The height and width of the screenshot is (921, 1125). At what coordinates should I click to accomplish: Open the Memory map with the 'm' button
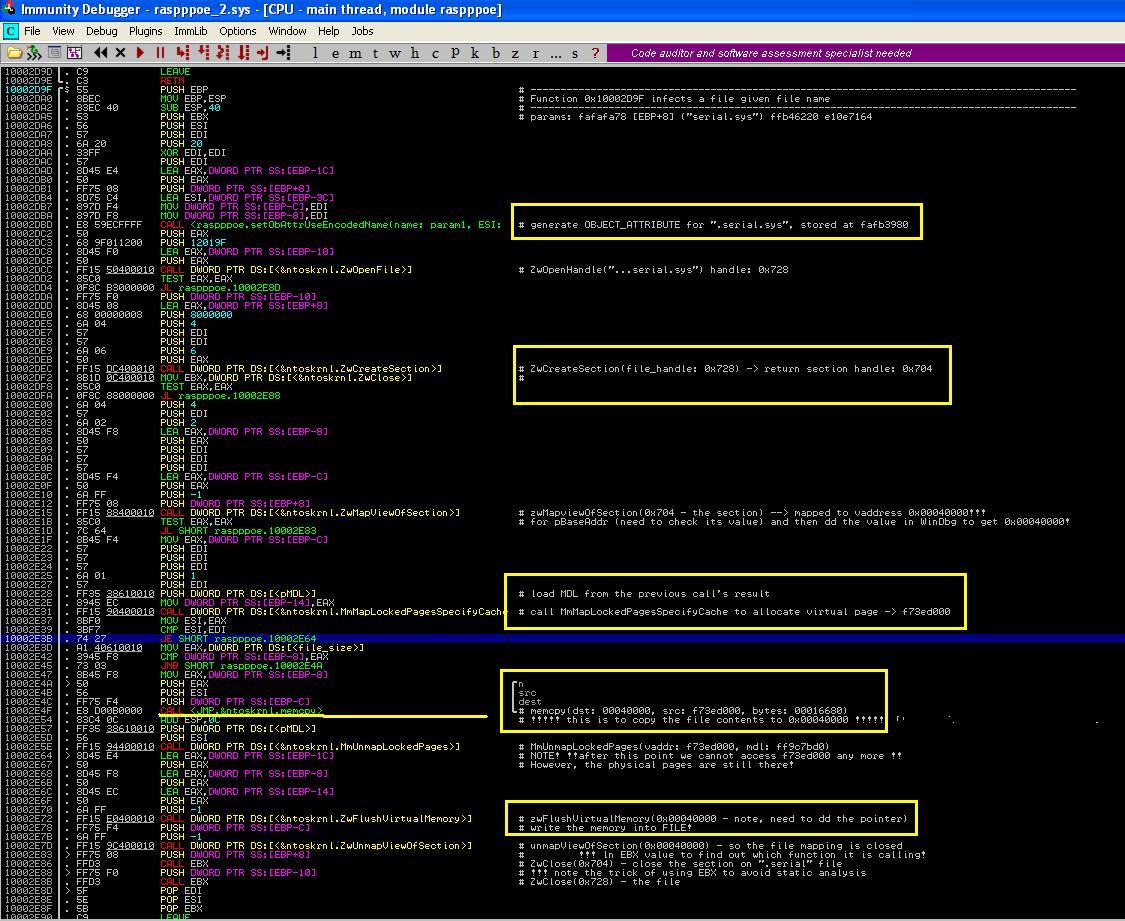point(355,54)
